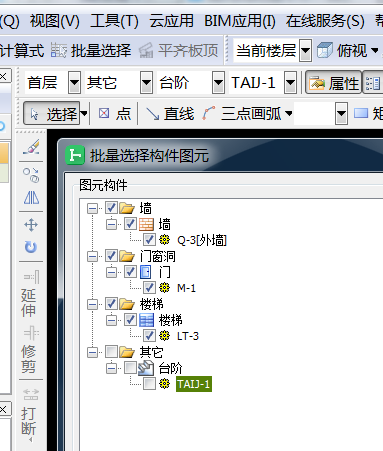Click the rotate tool icon

31,247
